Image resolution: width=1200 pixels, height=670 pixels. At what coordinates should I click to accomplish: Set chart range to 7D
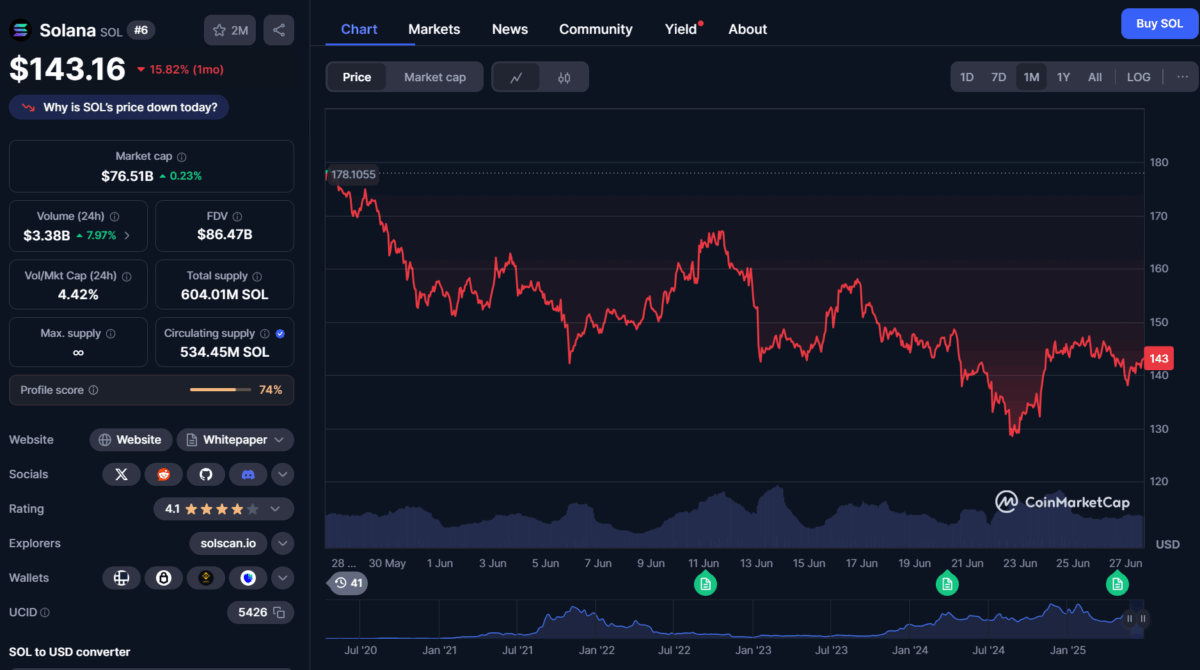998,77
